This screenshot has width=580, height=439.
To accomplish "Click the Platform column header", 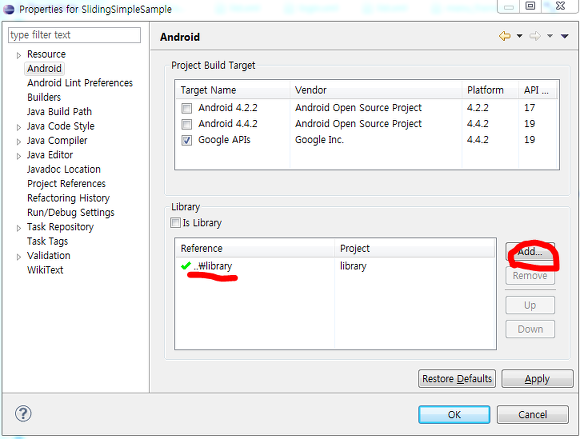I will tap(490, 90).
